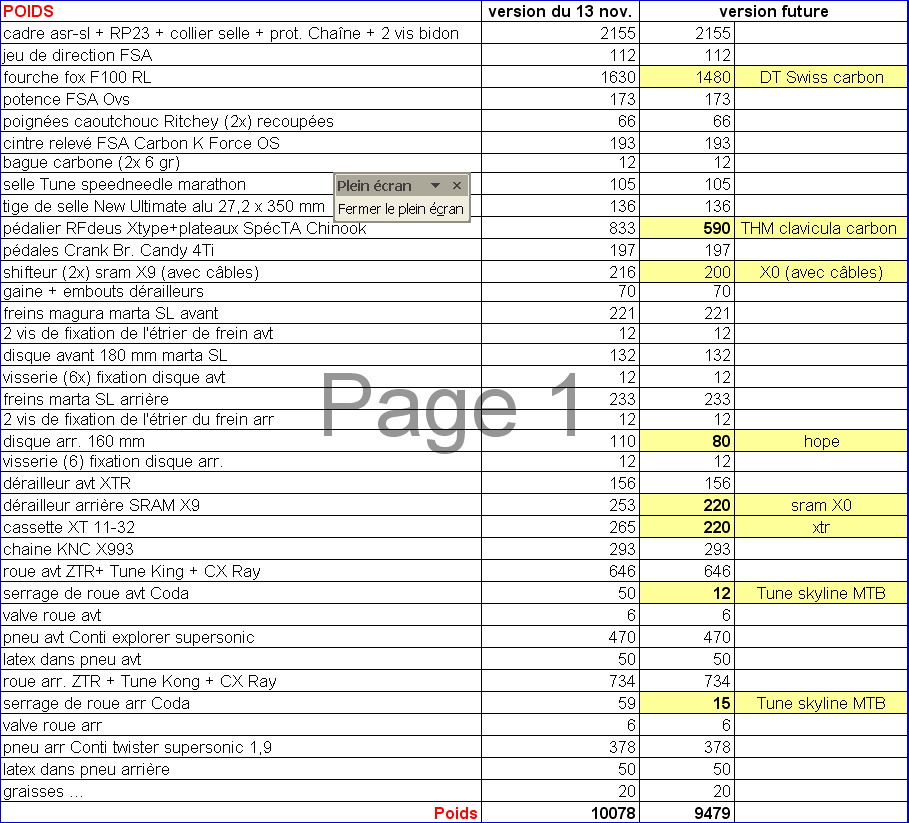Click 'cintre relevé FSA Carbon K Force OS'

click(241, 143)
